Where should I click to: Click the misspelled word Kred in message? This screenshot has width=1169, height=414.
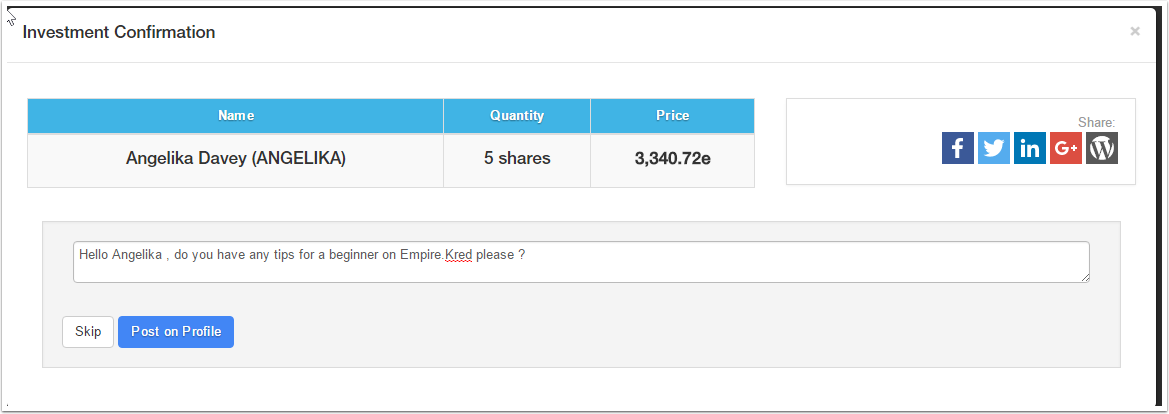[459, 255]
